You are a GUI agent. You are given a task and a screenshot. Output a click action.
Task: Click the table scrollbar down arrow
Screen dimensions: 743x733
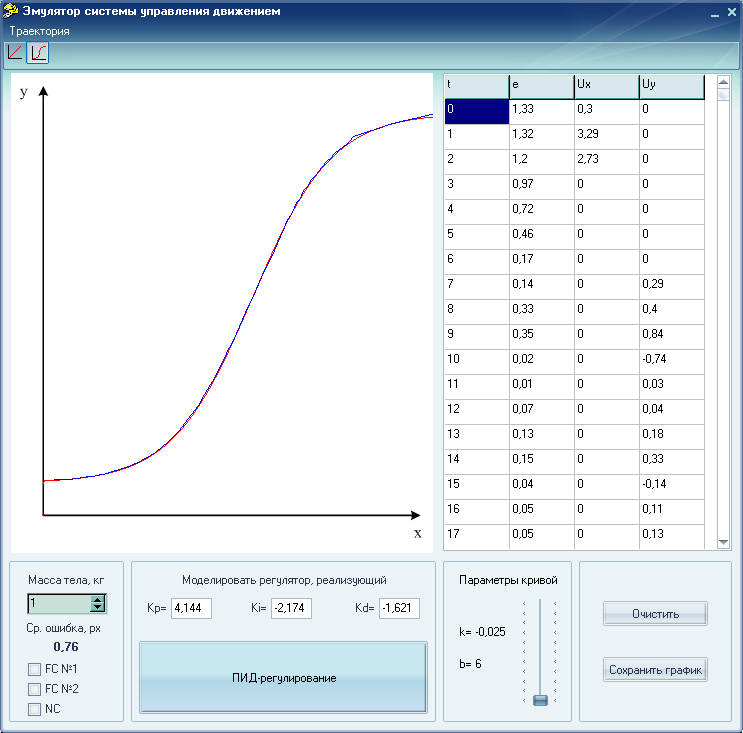(723, 542)
